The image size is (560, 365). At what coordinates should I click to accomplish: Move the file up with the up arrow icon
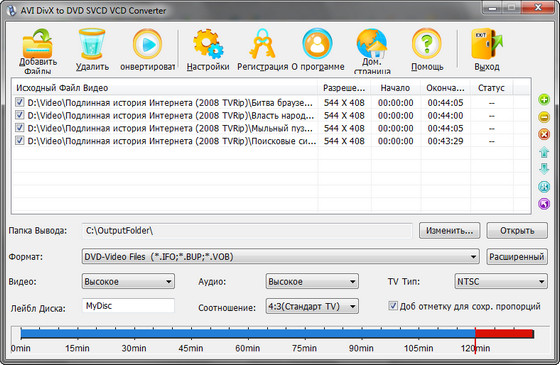pyautogui.click(x=544, y=152)
